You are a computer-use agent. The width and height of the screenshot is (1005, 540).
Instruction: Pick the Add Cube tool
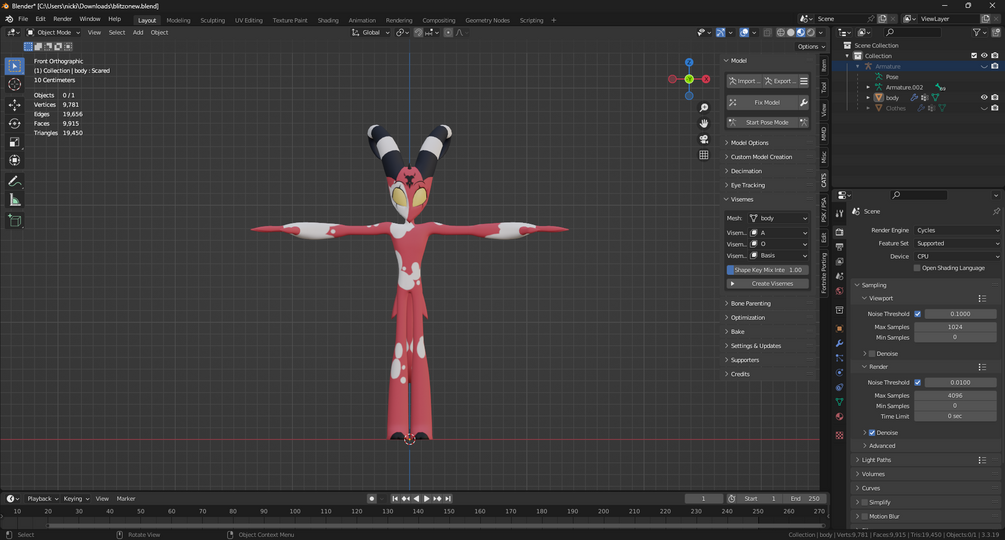[x=14, y=221]
